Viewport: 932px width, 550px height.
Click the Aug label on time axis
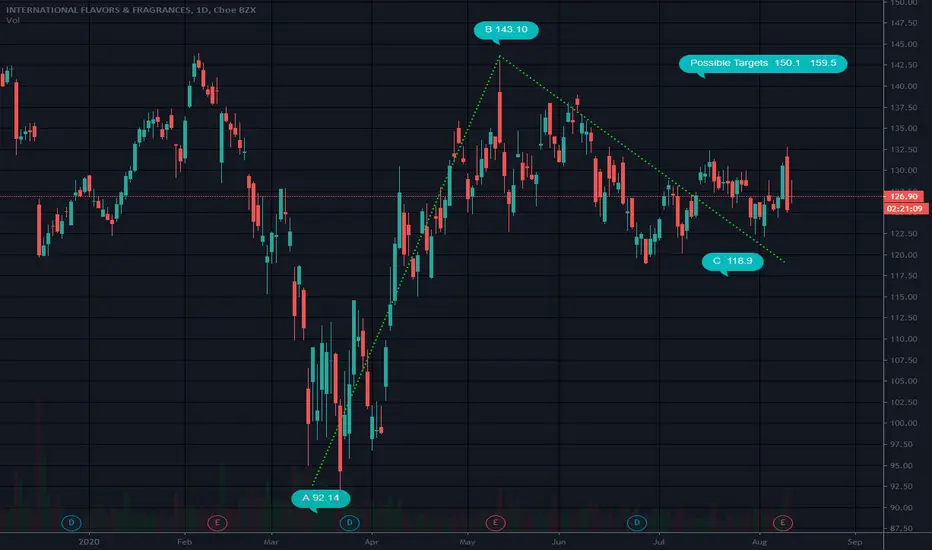click(759, 542)
